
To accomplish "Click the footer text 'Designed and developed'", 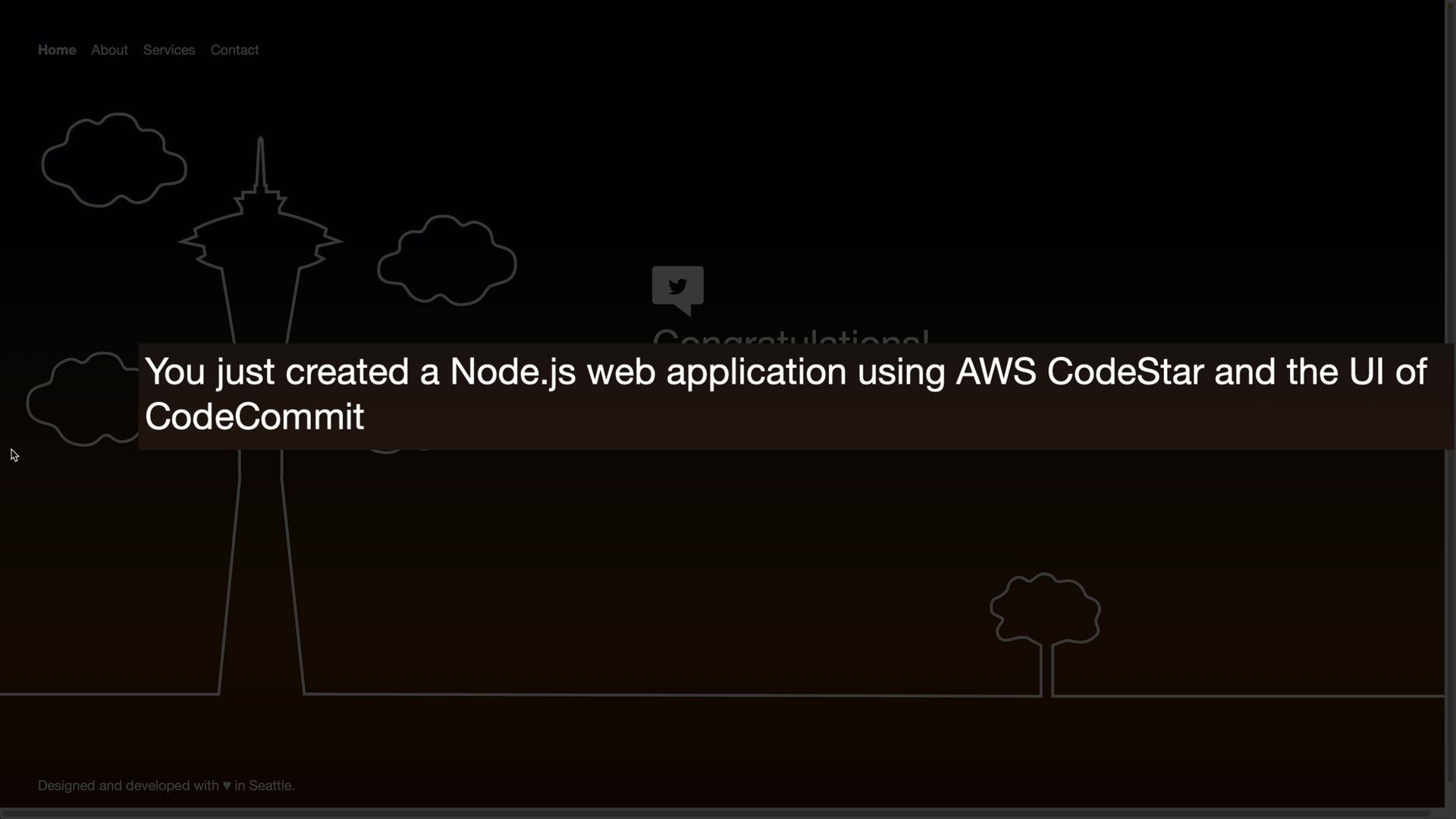I will point(128,786).
